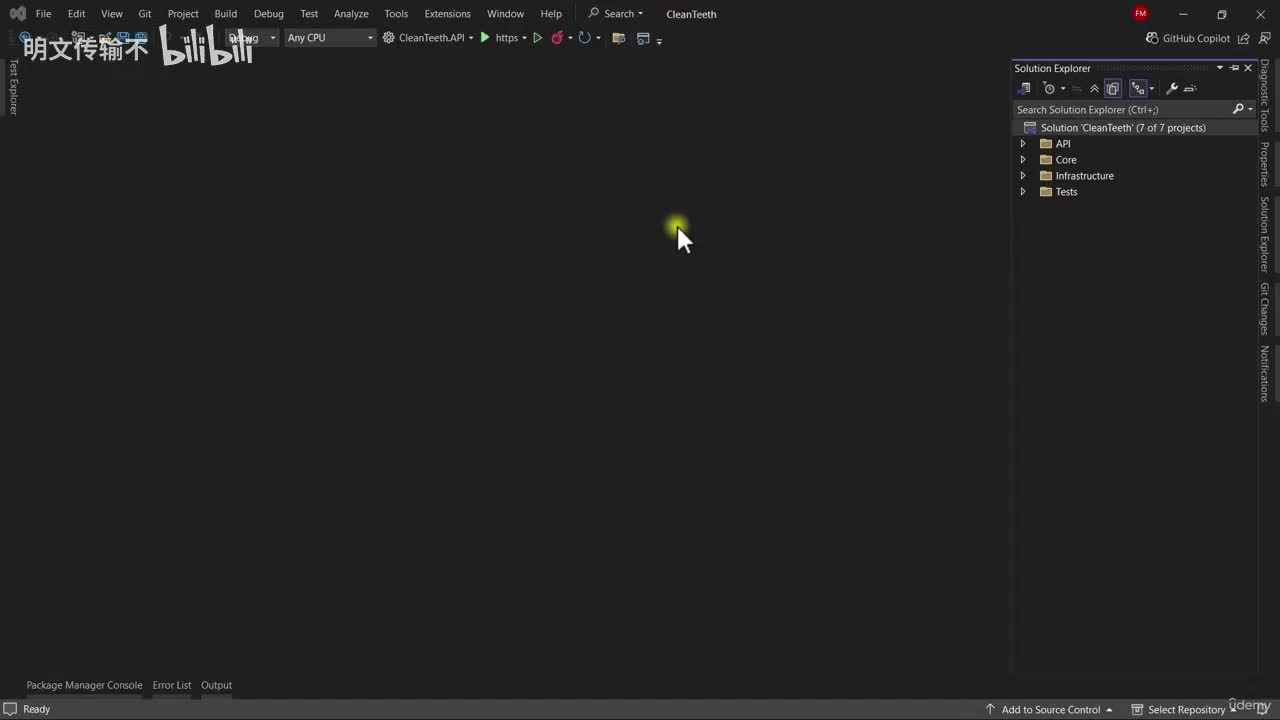Screen dimensions: 1280x720
Task: Click the FM user account avatar
Action: tap(1141, 14)
